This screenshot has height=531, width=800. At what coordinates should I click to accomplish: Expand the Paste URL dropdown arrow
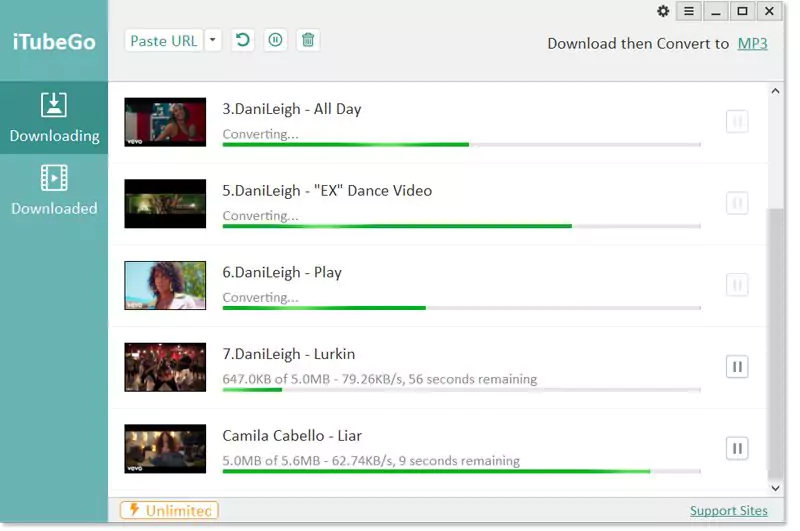coord(213,40)
